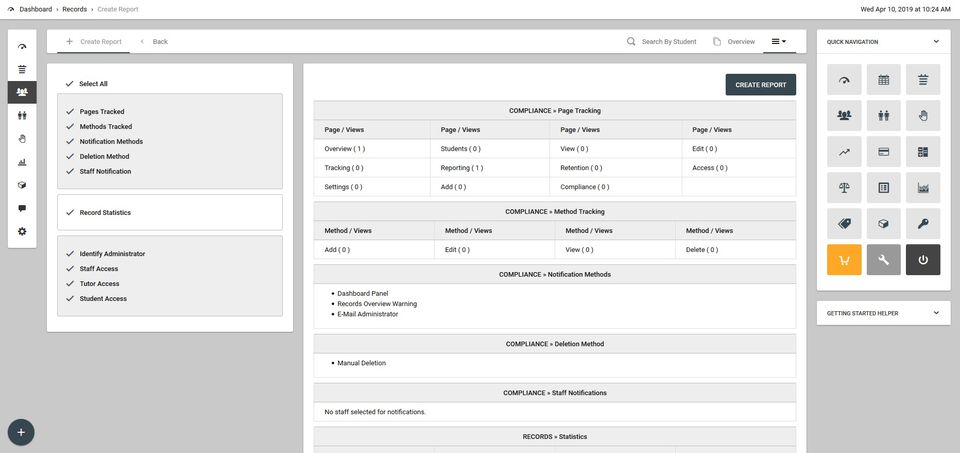
Task: Open the Overview toolbar item
Action: (734, 42)
